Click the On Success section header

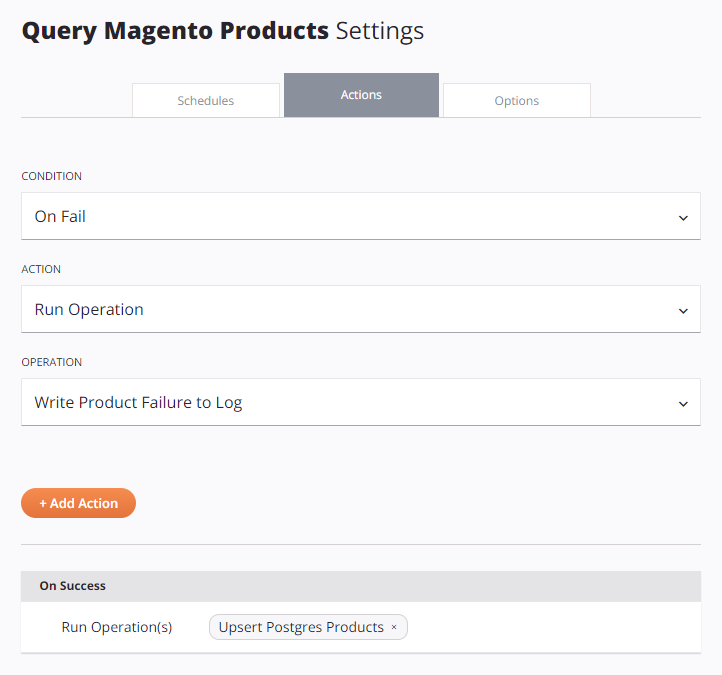73,586
